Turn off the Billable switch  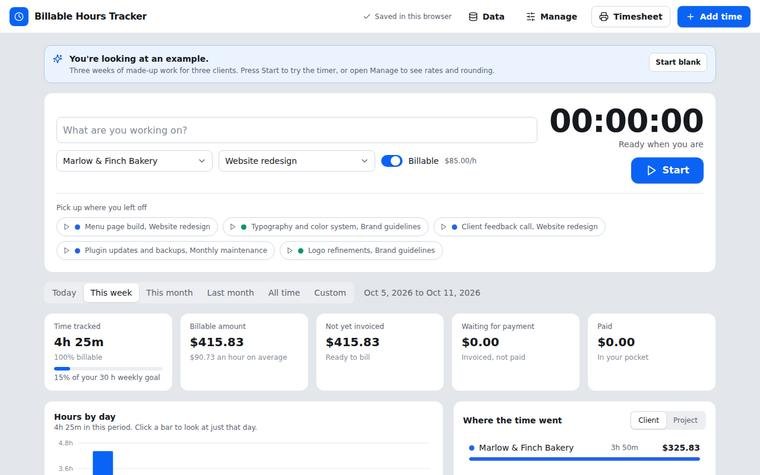[x=392, y=161]
